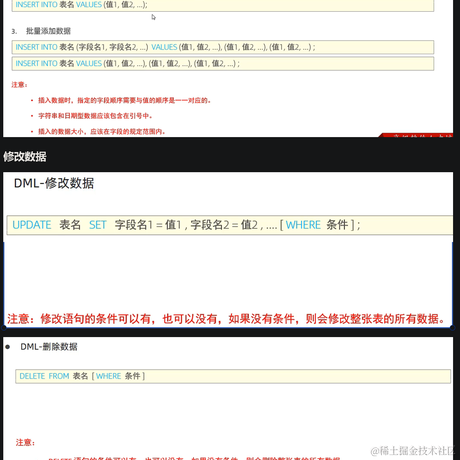Click the red '注意:' label under the DELETE slide
This screenshot has height=460, width=460.
[25, 442]
